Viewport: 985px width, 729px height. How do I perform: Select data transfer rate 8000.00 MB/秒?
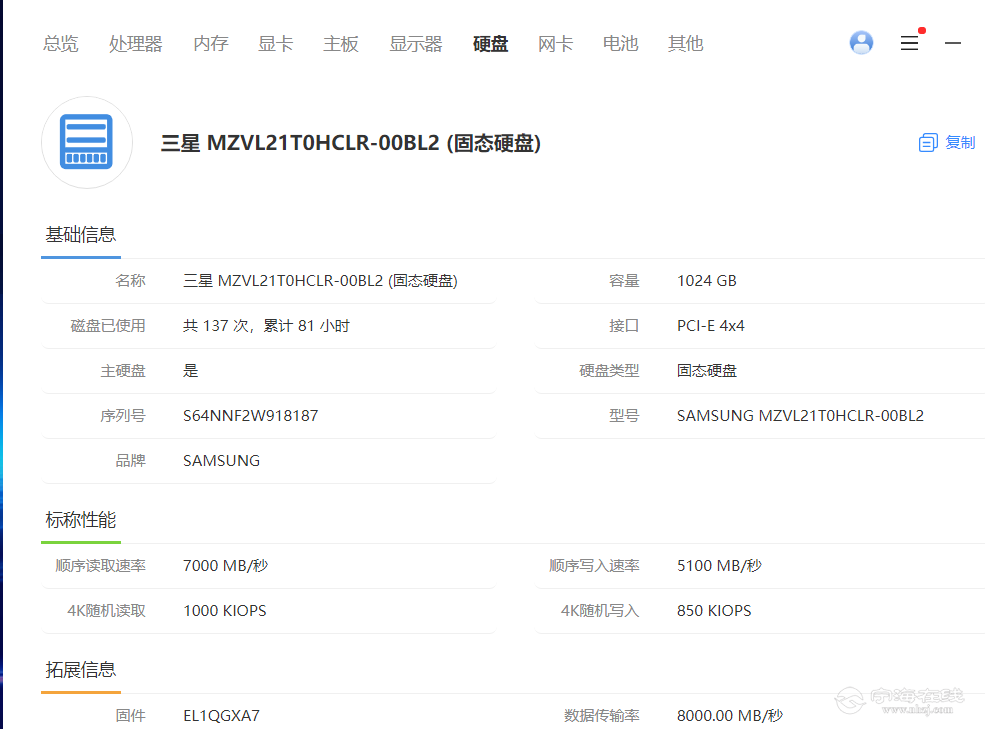coord(730,716)
